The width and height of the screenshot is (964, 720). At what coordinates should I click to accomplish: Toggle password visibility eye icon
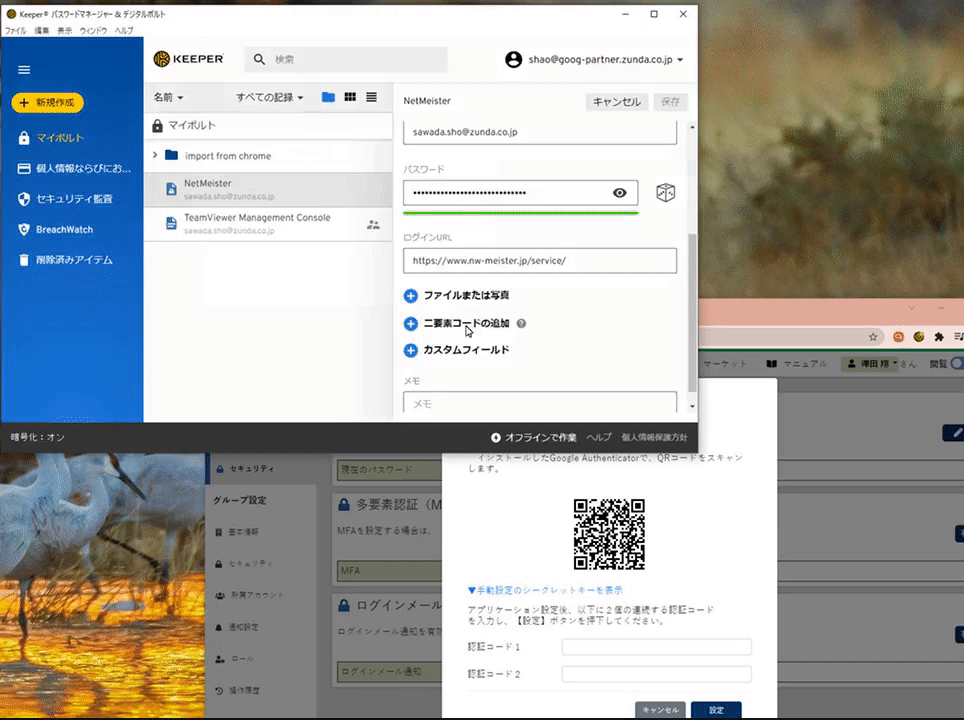coord(620,193)
